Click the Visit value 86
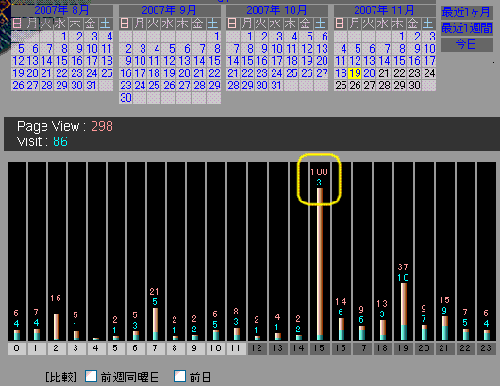 pos(60,142)
